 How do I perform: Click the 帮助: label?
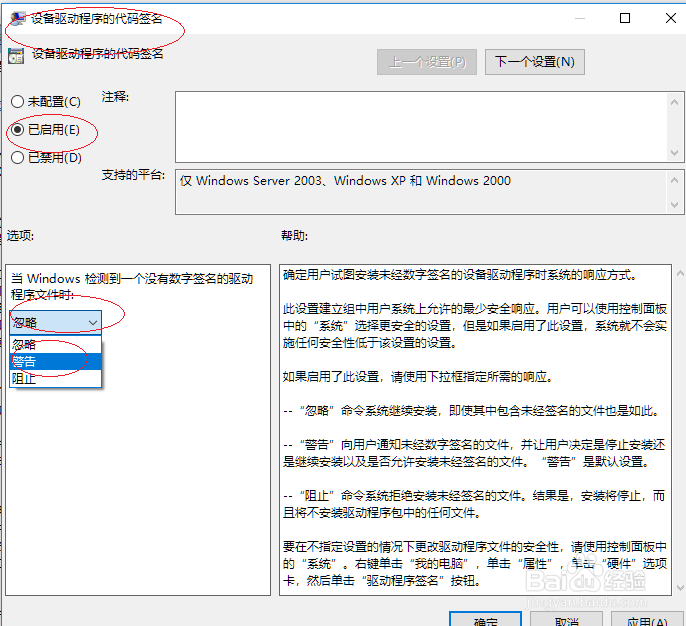click(294, 236)
